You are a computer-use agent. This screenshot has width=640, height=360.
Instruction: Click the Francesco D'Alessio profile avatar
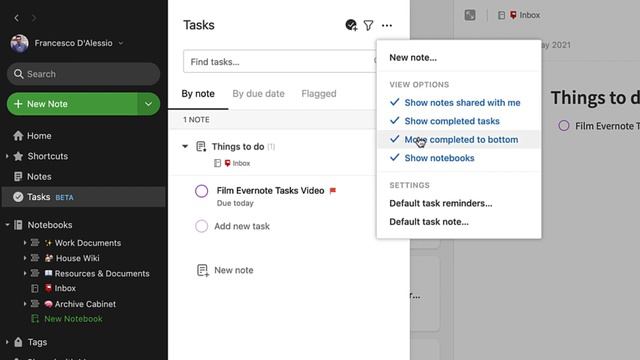point(20,43)
